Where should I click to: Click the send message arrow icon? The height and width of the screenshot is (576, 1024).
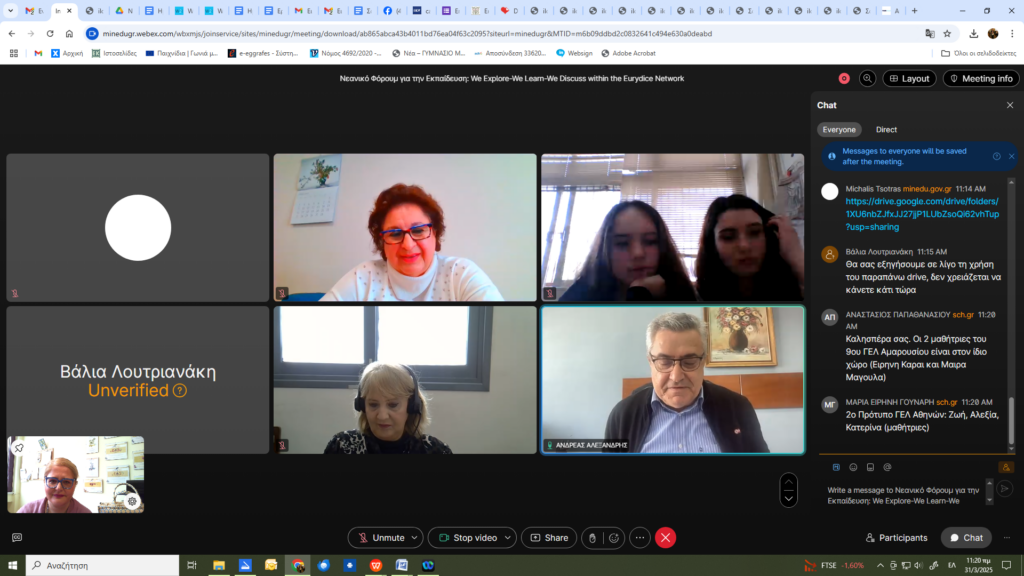[x=1005, y=489]
